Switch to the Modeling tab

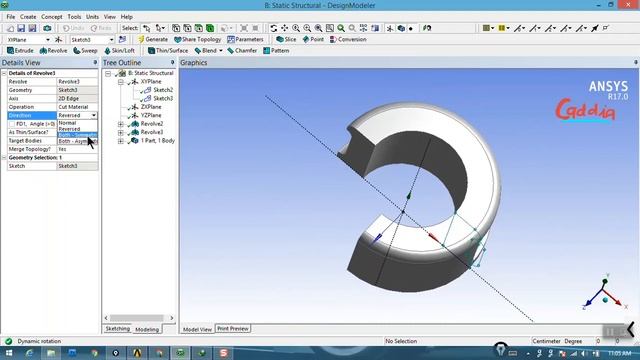(x=147, y=329)
